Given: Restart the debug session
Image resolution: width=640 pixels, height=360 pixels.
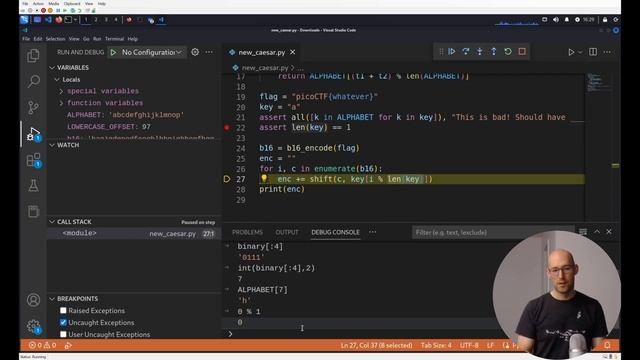Looking at the screenshot, I should click(508, 51).
